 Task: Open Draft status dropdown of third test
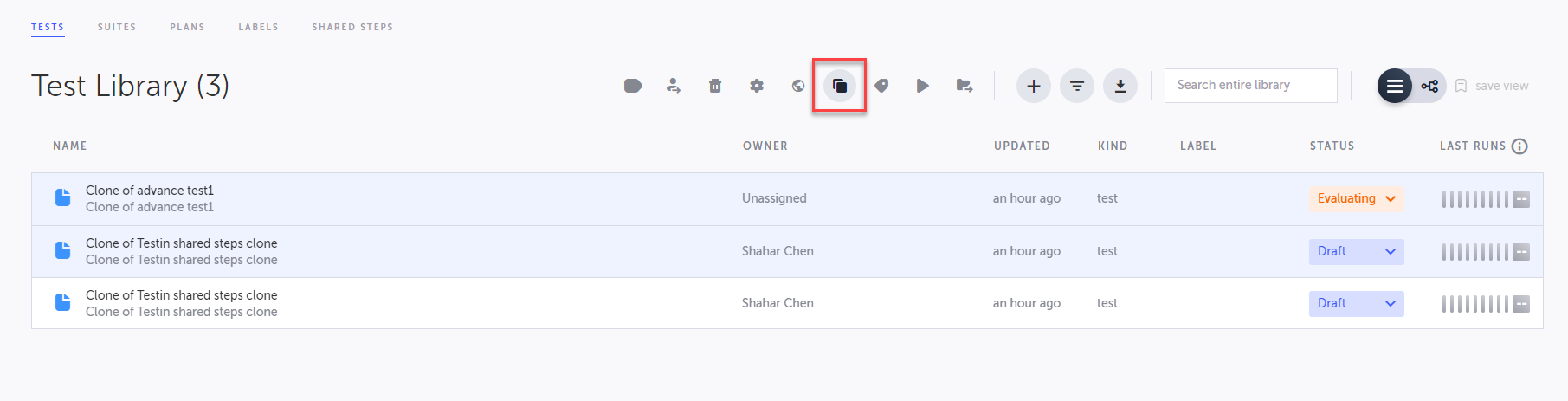click(1356, 303)
